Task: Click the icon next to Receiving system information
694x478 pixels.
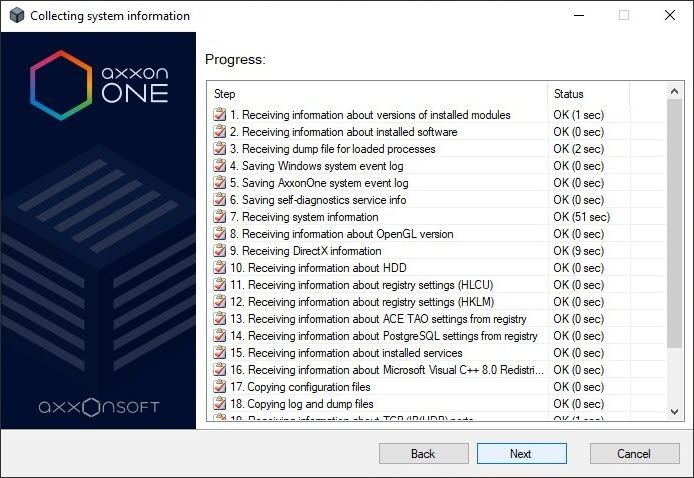Action: point(220,217)
